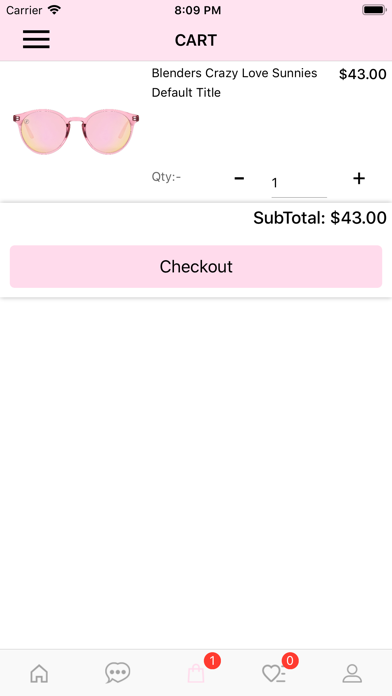The width and height of the screenshot is (392, 696).
Task: Tap the CART header title
Action: (x=196, y=40)
